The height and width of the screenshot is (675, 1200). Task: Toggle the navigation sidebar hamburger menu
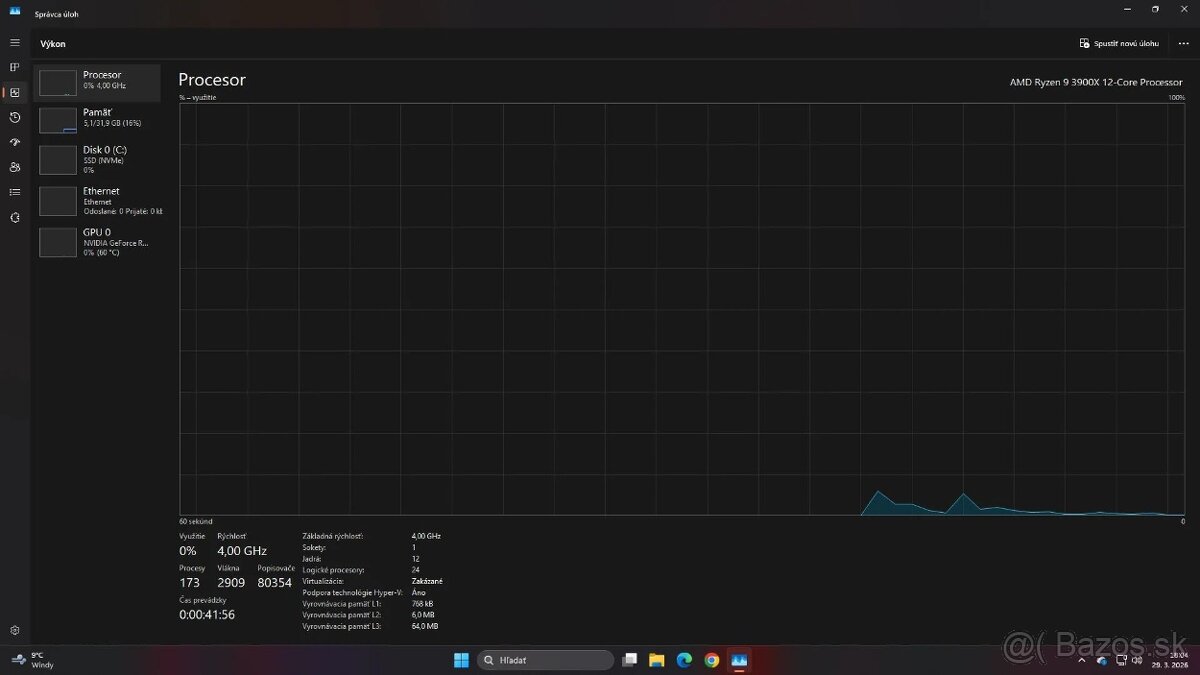point(14,42)
